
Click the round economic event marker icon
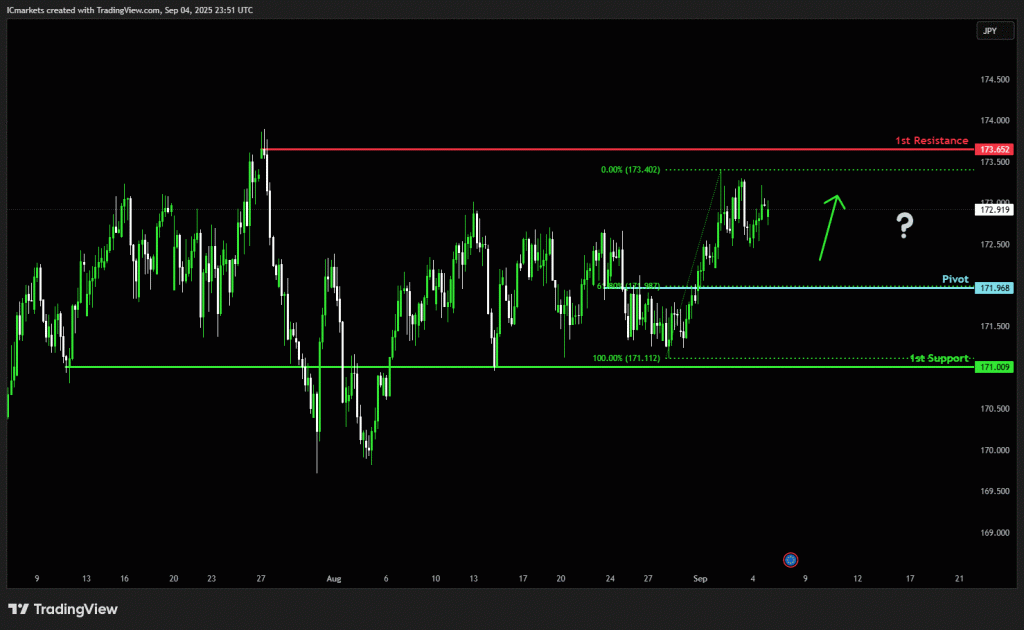(790, 559)
